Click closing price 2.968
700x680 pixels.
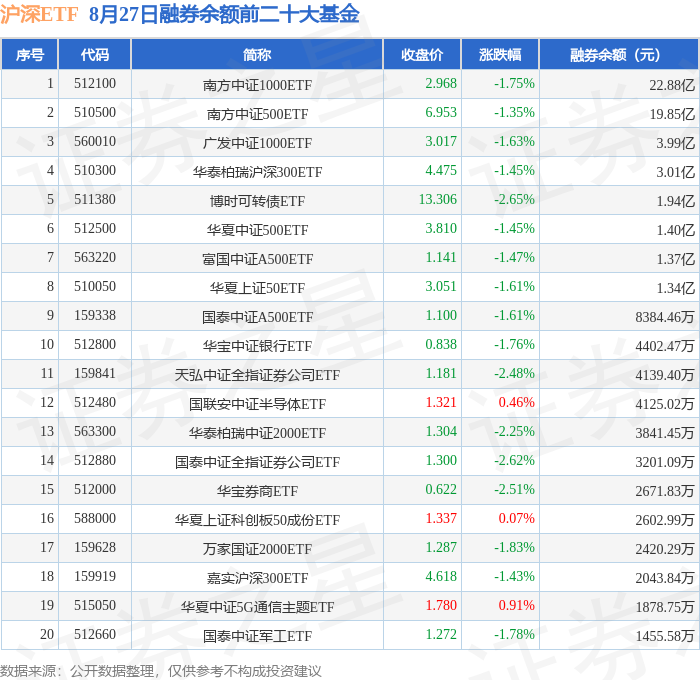tap(441, 83)
